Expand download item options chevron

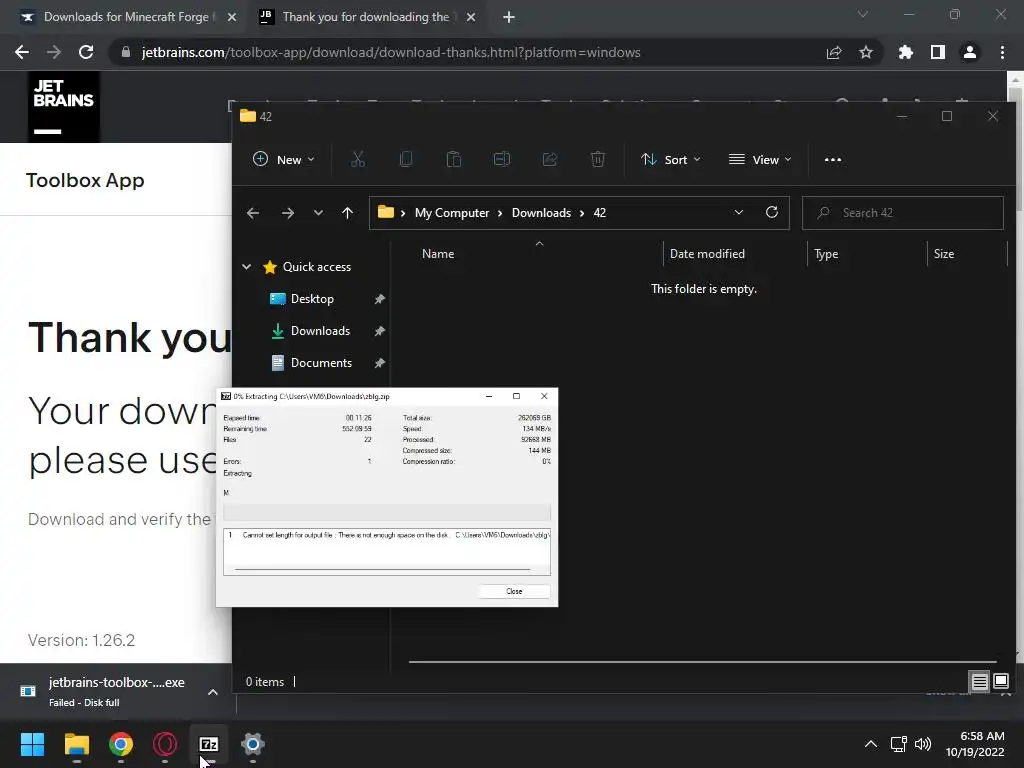(x=213, y=692)
